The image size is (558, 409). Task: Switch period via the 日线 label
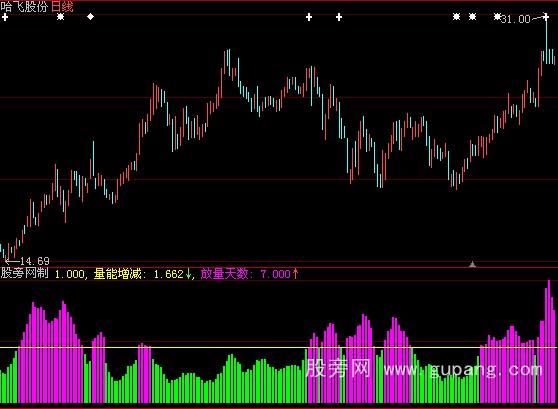coord(62,7)
